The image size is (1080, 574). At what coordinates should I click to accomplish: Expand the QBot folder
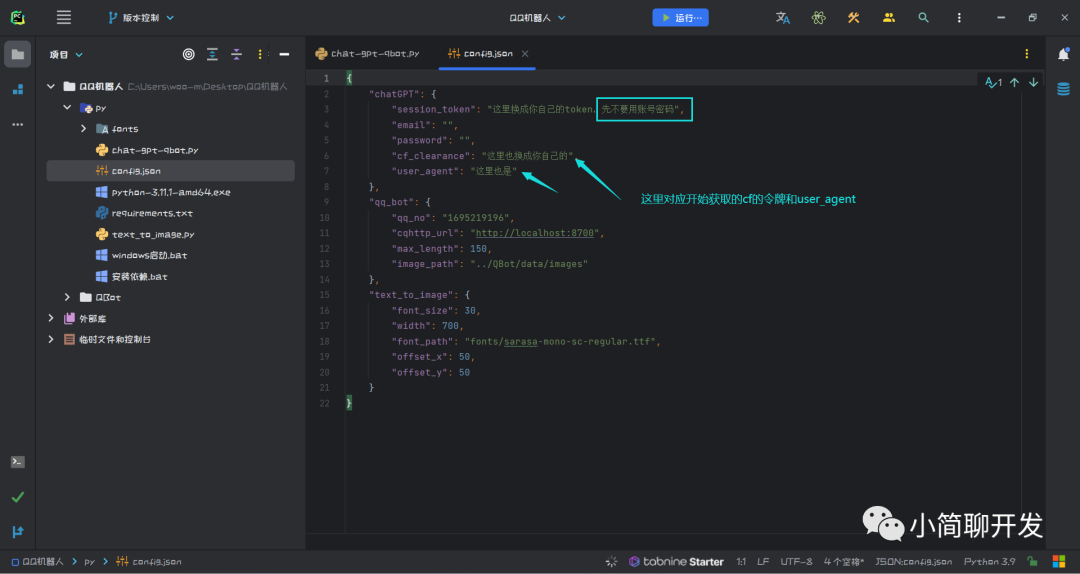pos(67,297)
